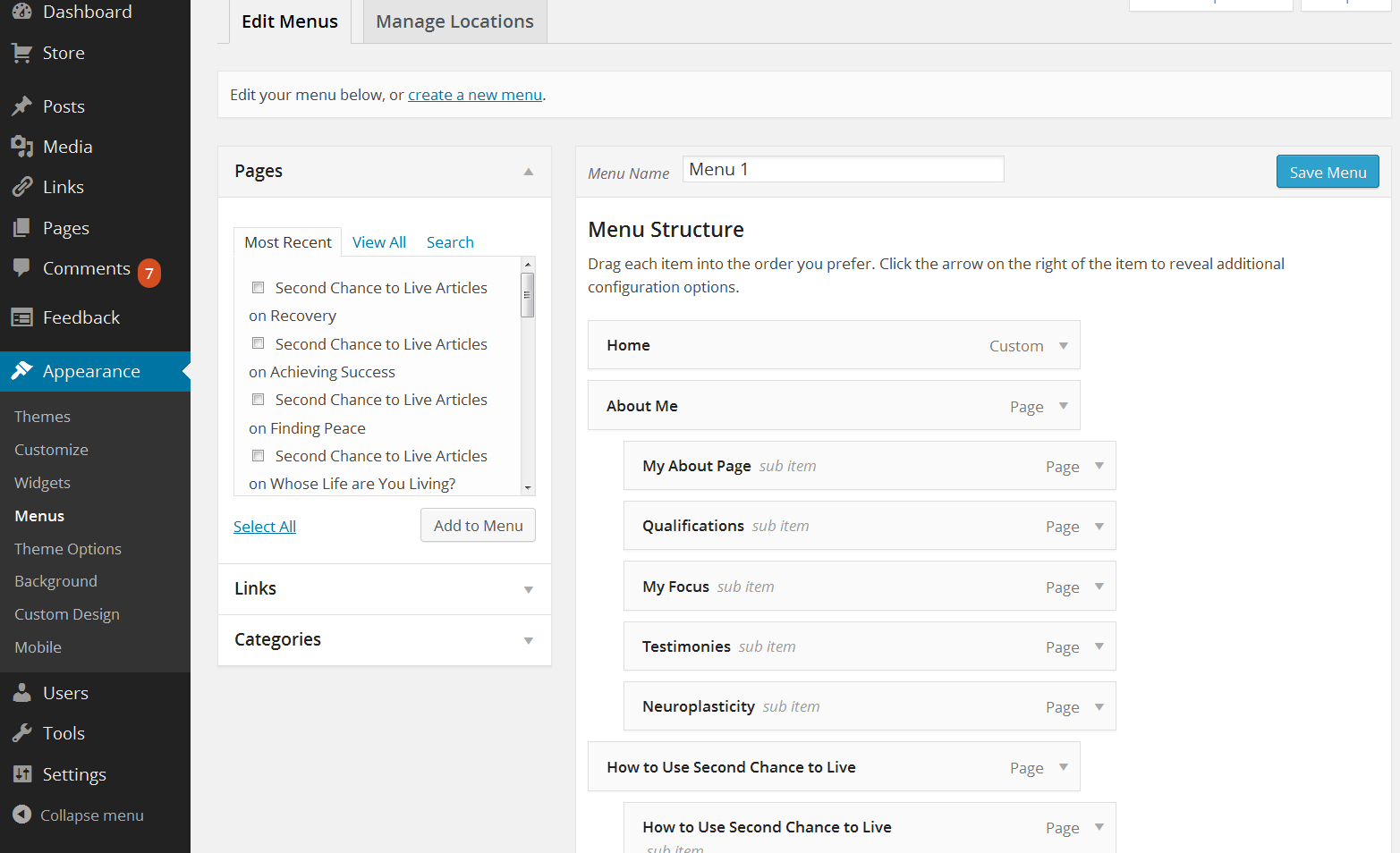Expand the Home menu item options
The image size is (1400, 853).
1064,346
